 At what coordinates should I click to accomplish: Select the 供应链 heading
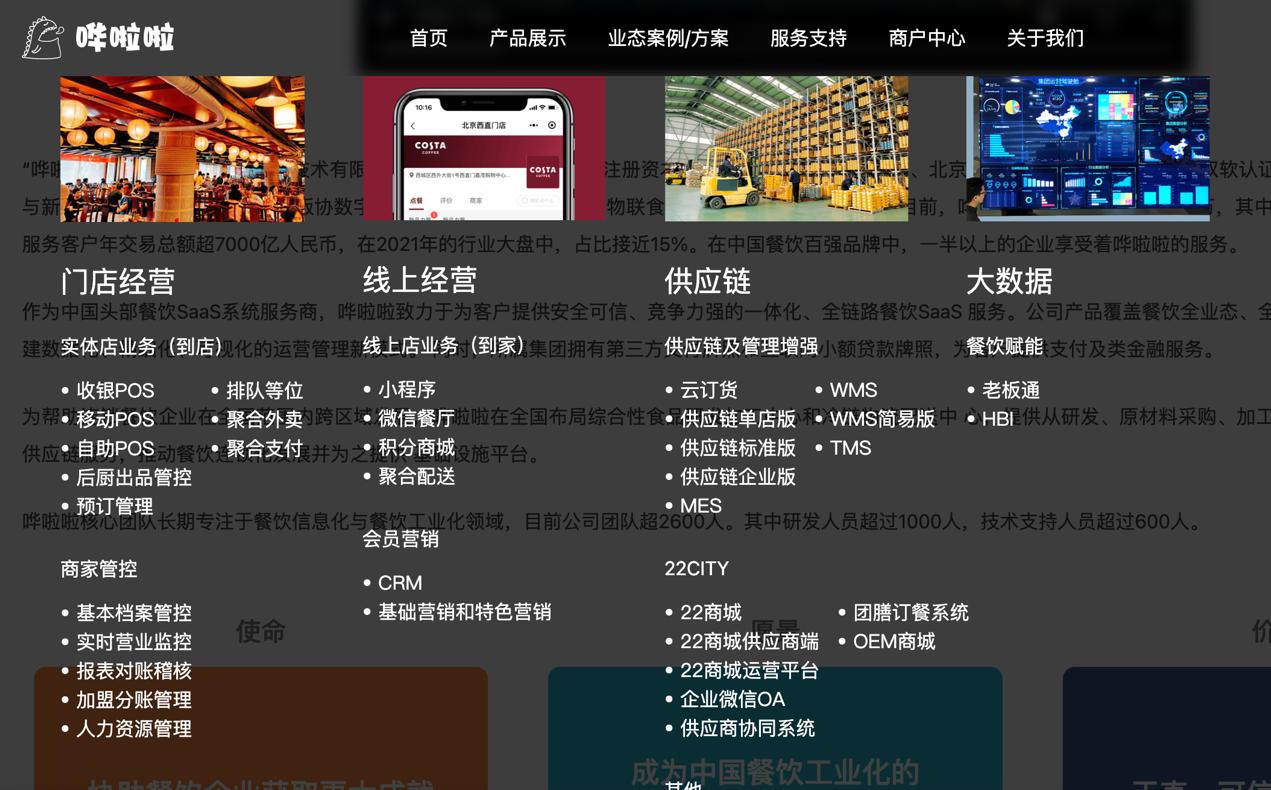click(708, 281)
